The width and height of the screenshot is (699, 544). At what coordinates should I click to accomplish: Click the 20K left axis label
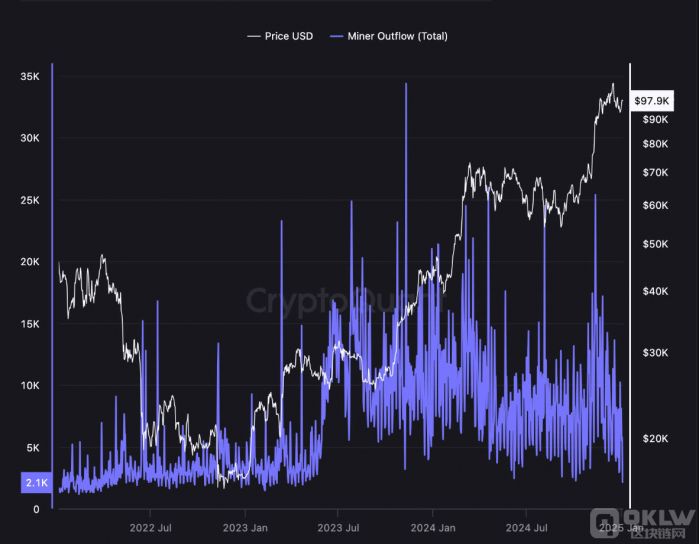coord(30,262)
